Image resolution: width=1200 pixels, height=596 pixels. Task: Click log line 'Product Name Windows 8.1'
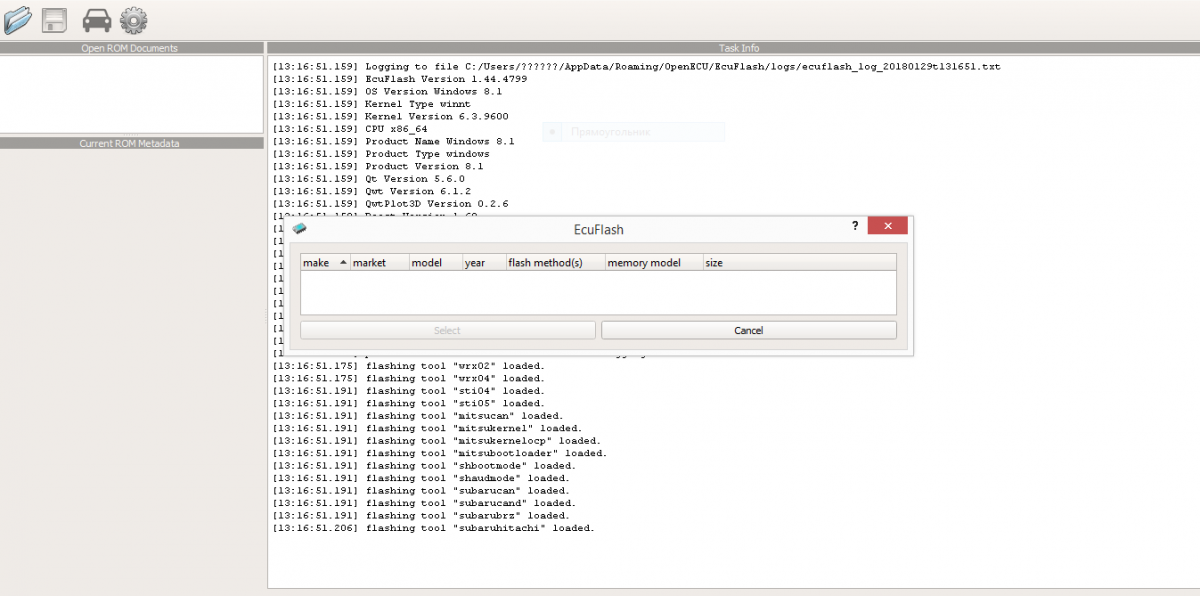pyautogui.click(x=394, y=141)
